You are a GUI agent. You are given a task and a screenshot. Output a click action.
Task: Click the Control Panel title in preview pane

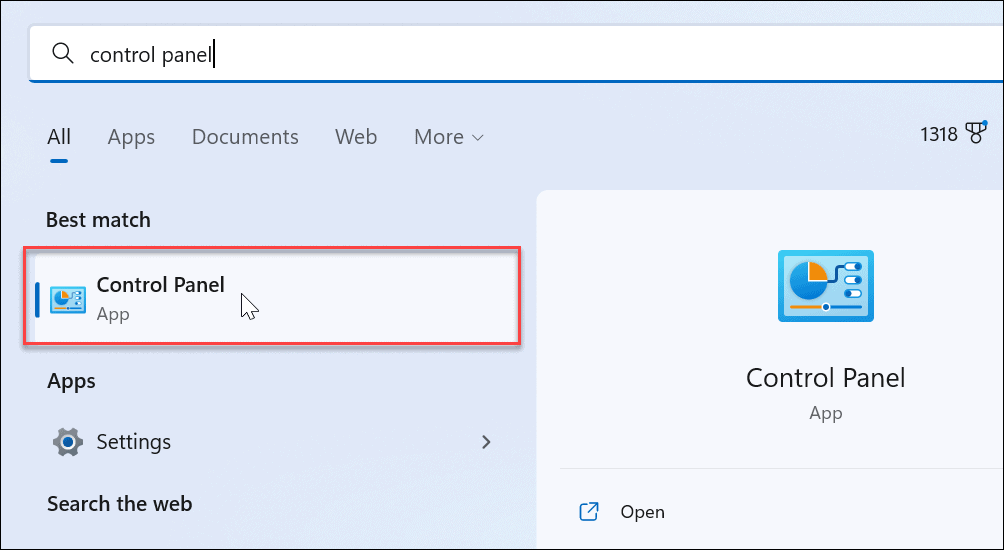point(825,378)
